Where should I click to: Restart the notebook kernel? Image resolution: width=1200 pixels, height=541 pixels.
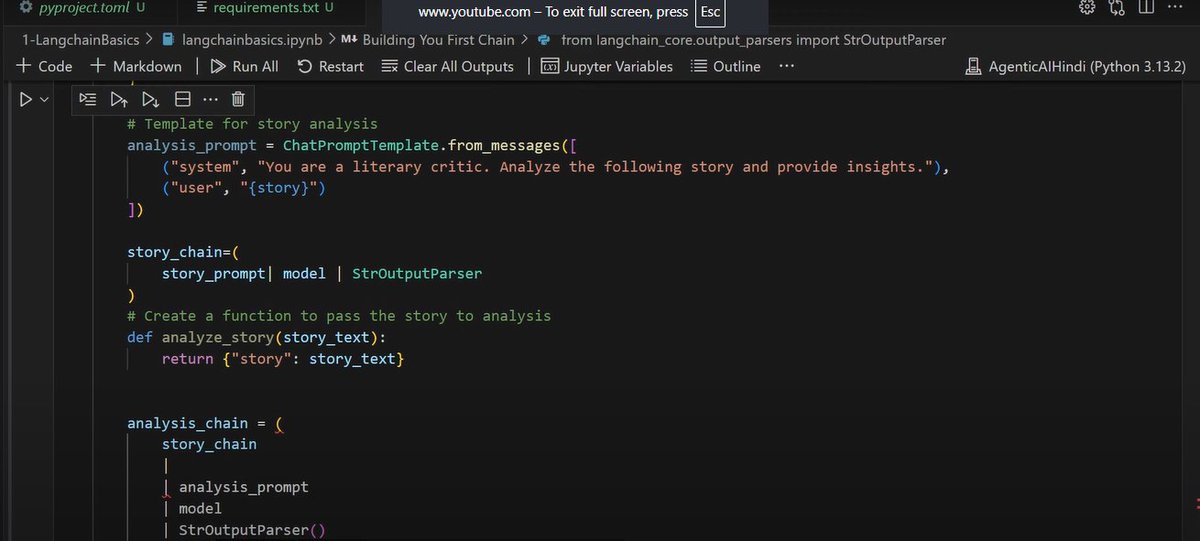pos(330,66)
